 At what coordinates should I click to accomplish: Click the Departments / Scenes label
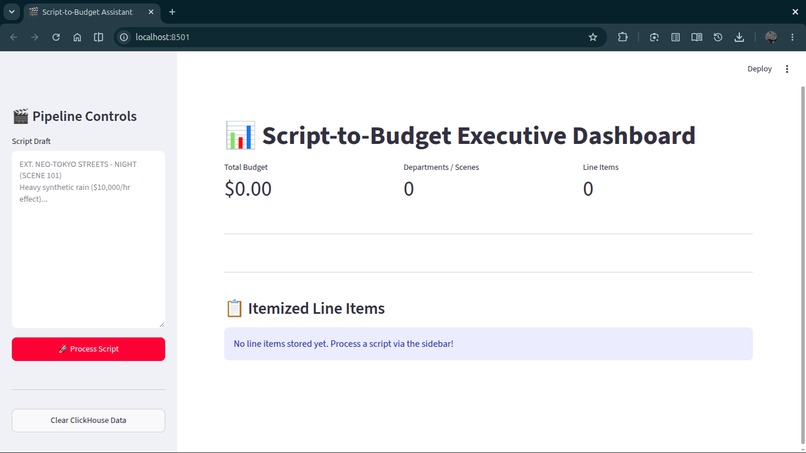pyautogui.click(x=441, y=167)
